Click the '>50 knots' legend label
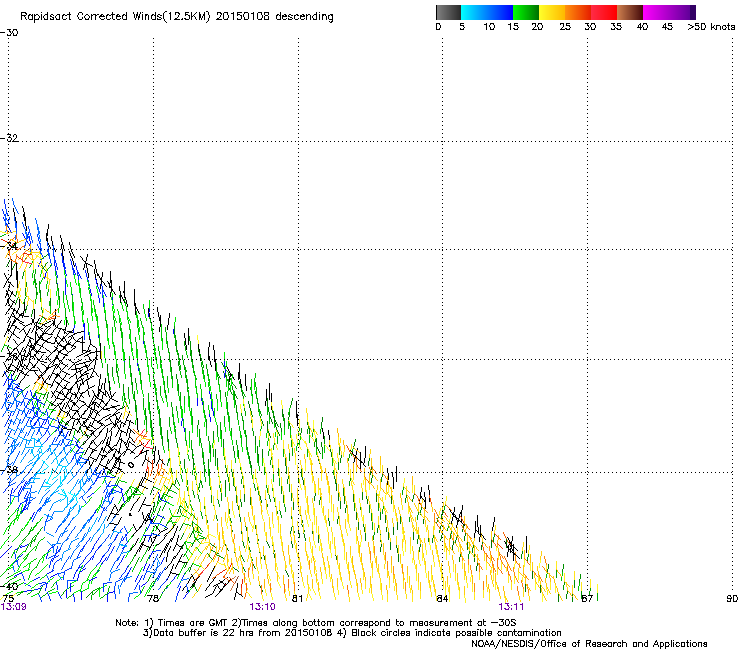This screenshot has width=740, height=650. click(x=711, y=27)
